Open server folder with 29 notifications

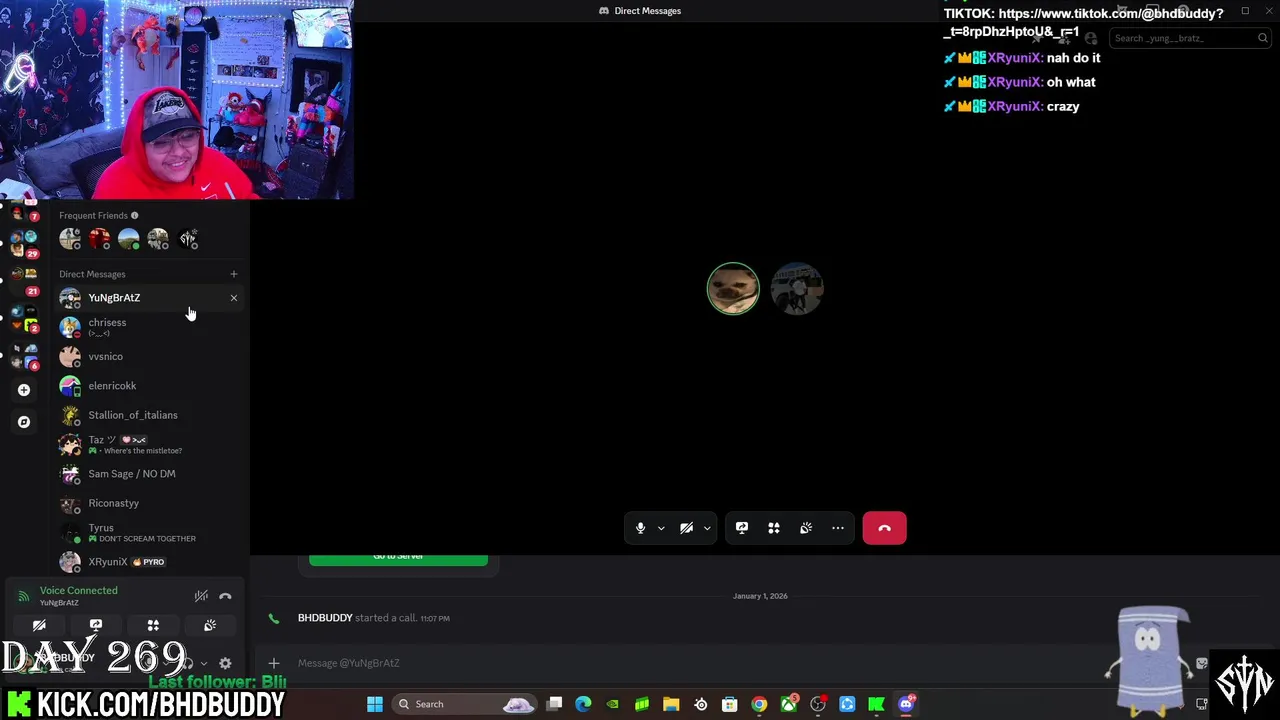pos(24,243)
